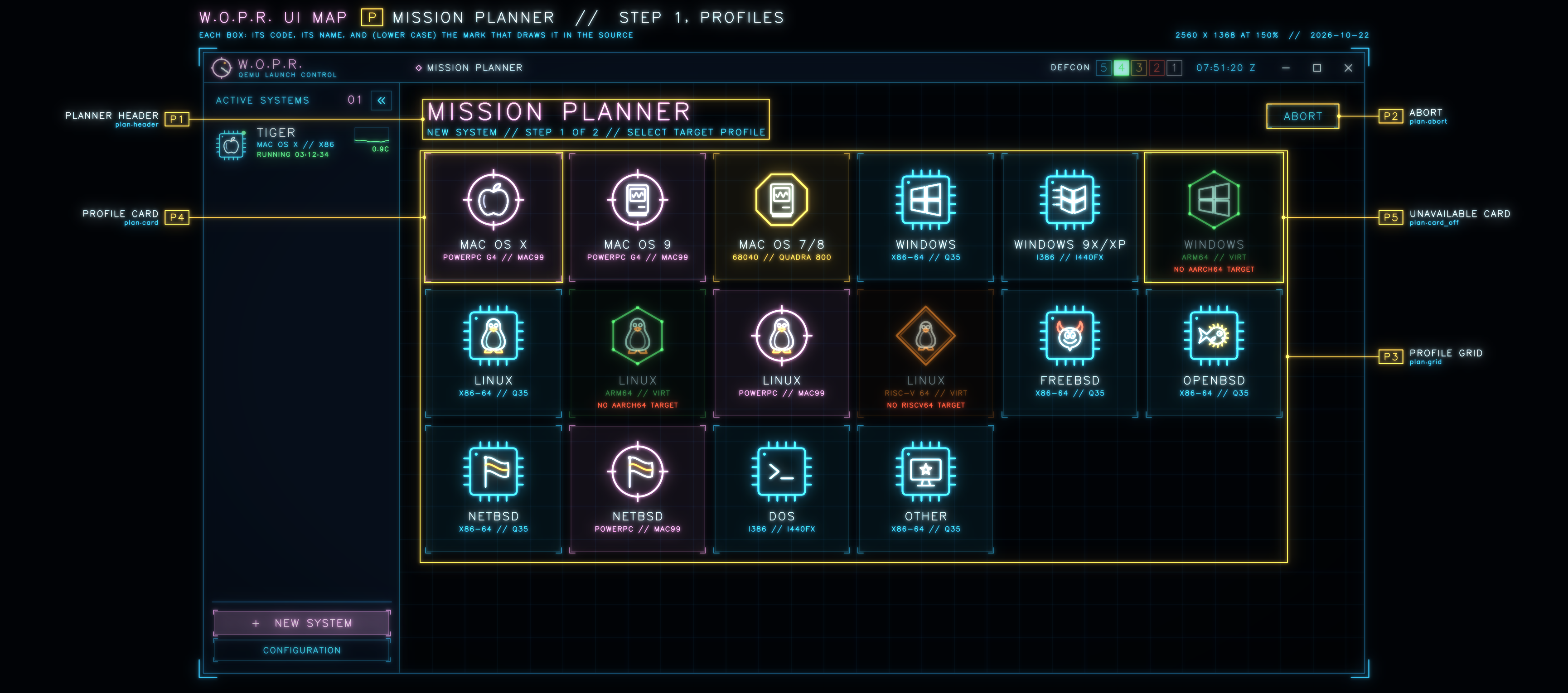Collapse the Active Systems sidebar with chevrons
Image resolution: width=1568 pixels, height=693 pixels.
pos(382,101)
